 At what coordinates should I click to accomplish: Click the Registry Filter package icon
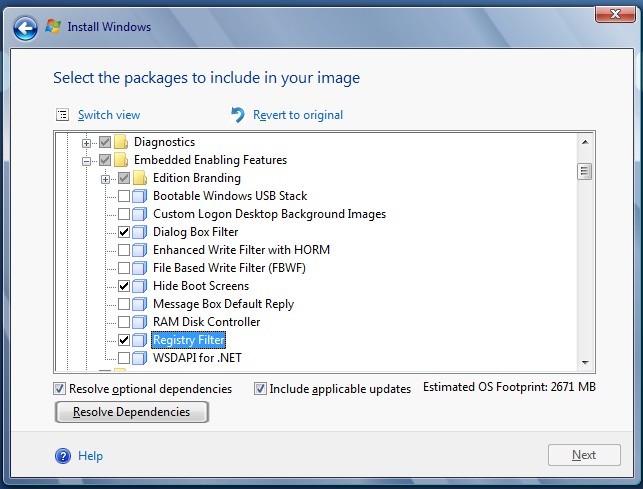(x=140, y=340)
